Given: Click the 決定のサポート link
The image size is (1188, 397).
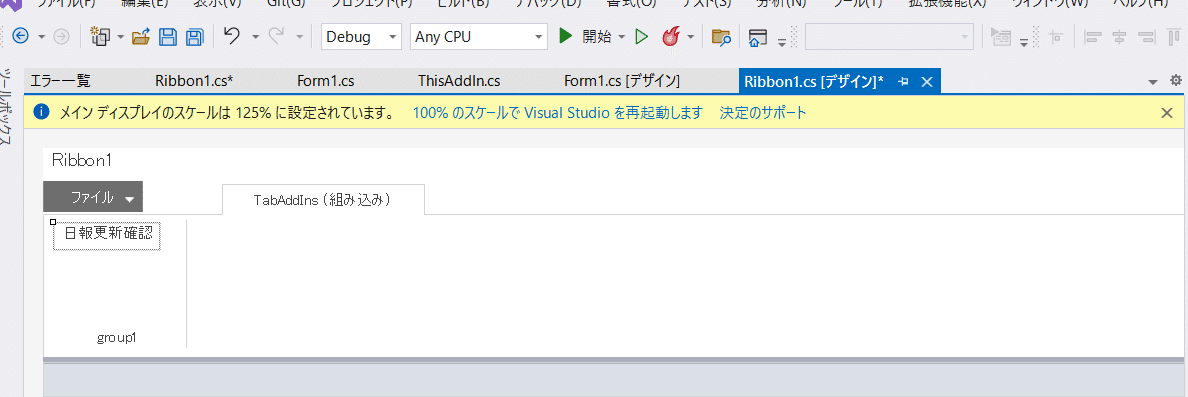Looking at the screenshot, I should coord(763,113).
